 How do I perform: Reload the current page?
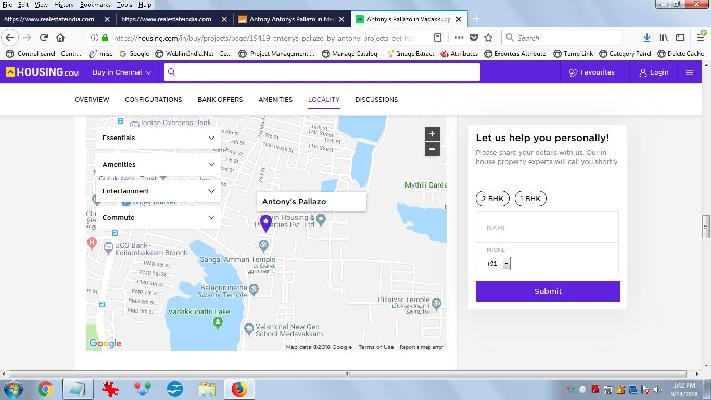[44, 38]
